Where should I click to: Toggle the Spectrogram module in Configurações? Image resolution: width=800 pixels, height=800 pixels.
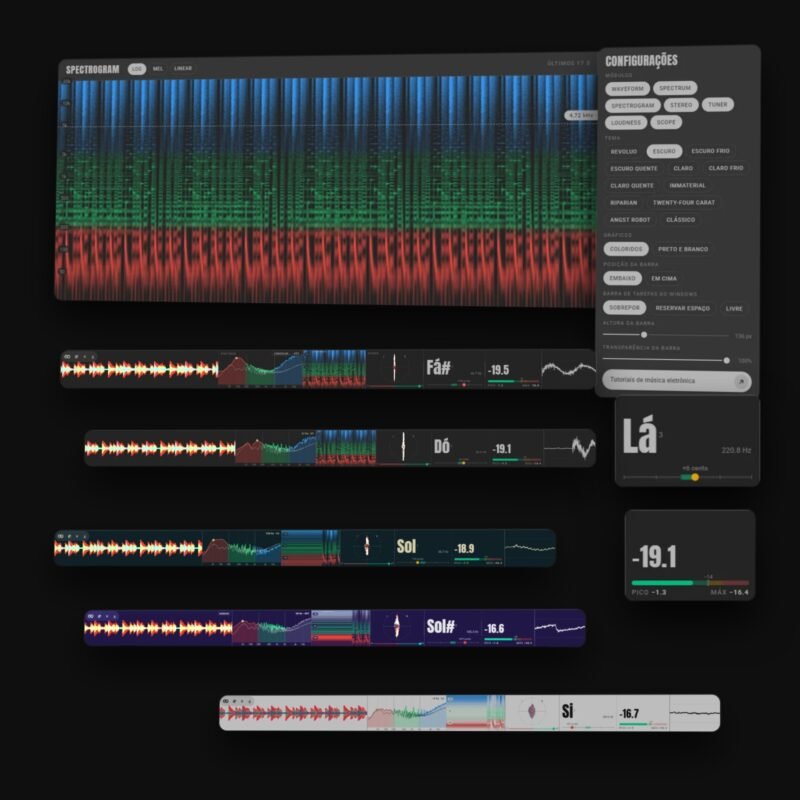pos(633,106)
